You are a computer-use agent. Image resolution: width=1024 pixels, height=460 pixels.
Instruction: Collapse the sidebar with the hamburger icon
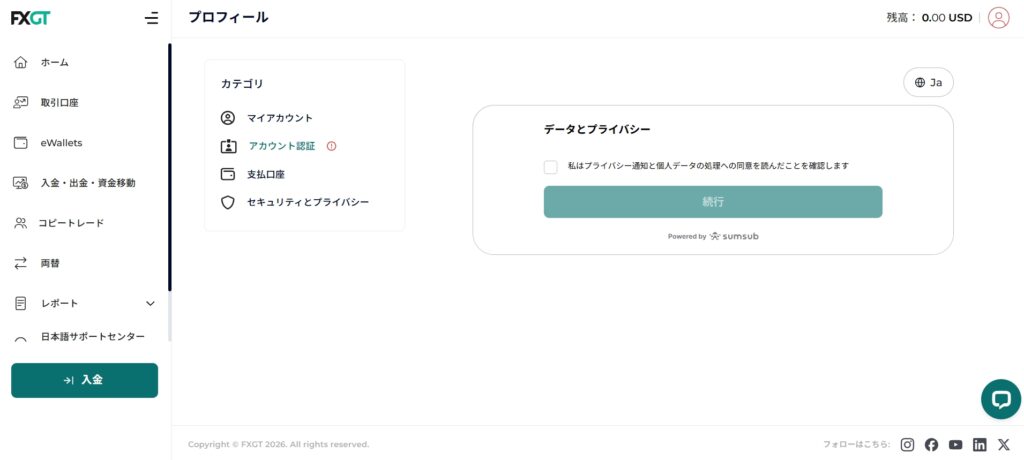(x=151, y=18)
